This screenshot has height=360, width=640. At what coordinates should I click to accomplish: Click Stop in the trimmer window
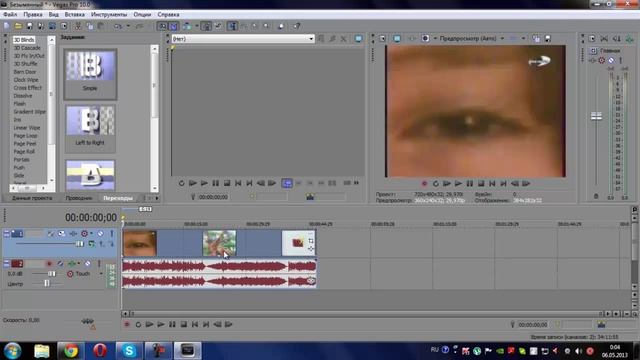tap(227, 183)
